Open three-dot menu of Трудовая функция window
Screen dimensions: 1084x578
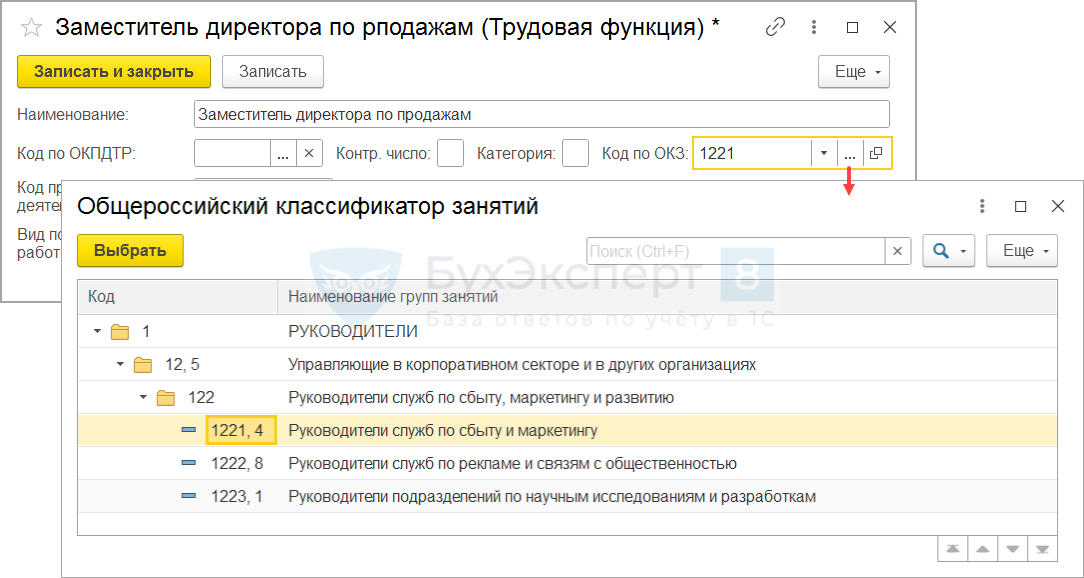click(x=815, y=28)
